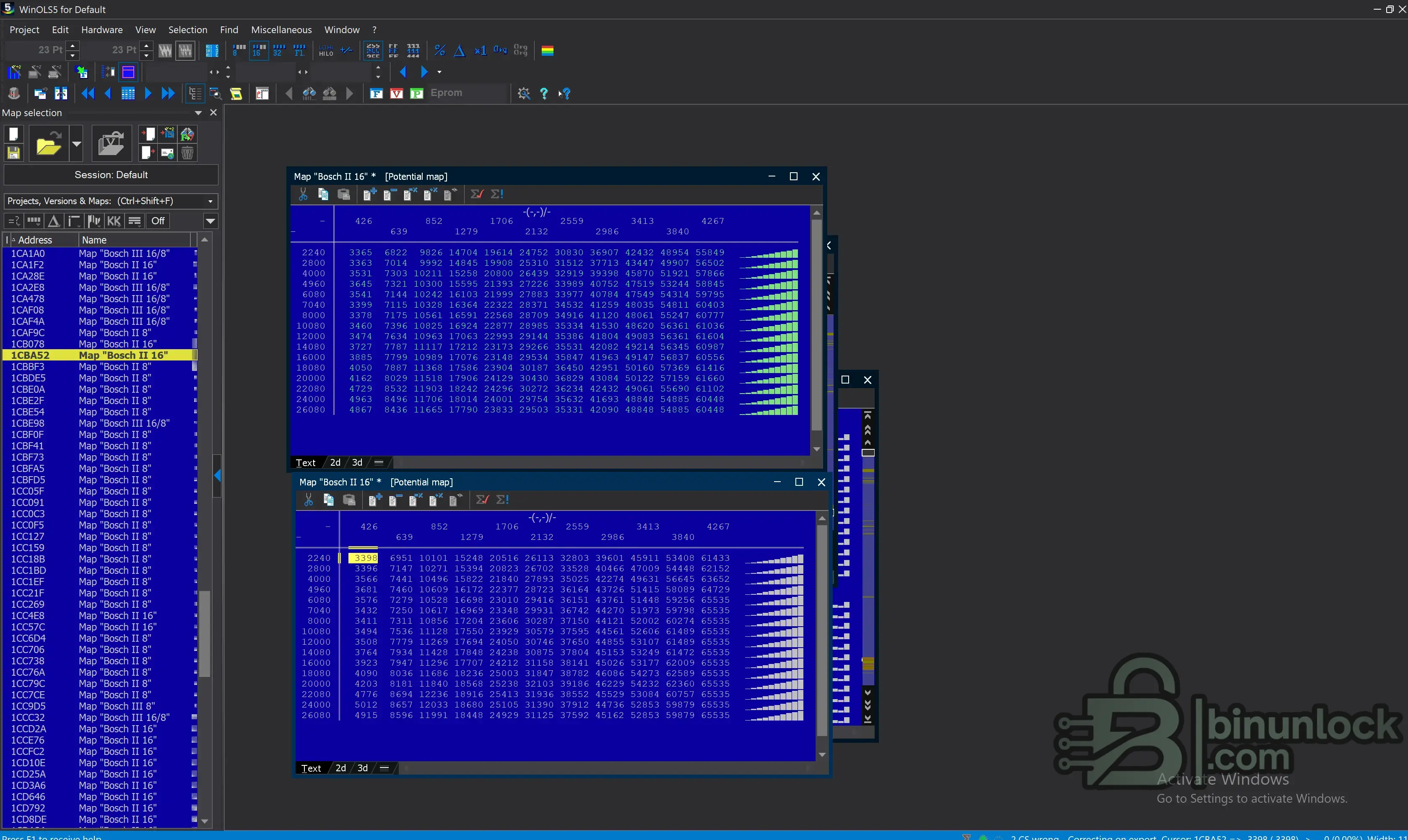
Task: Click the blue F icon
Action: pos(377,93)
